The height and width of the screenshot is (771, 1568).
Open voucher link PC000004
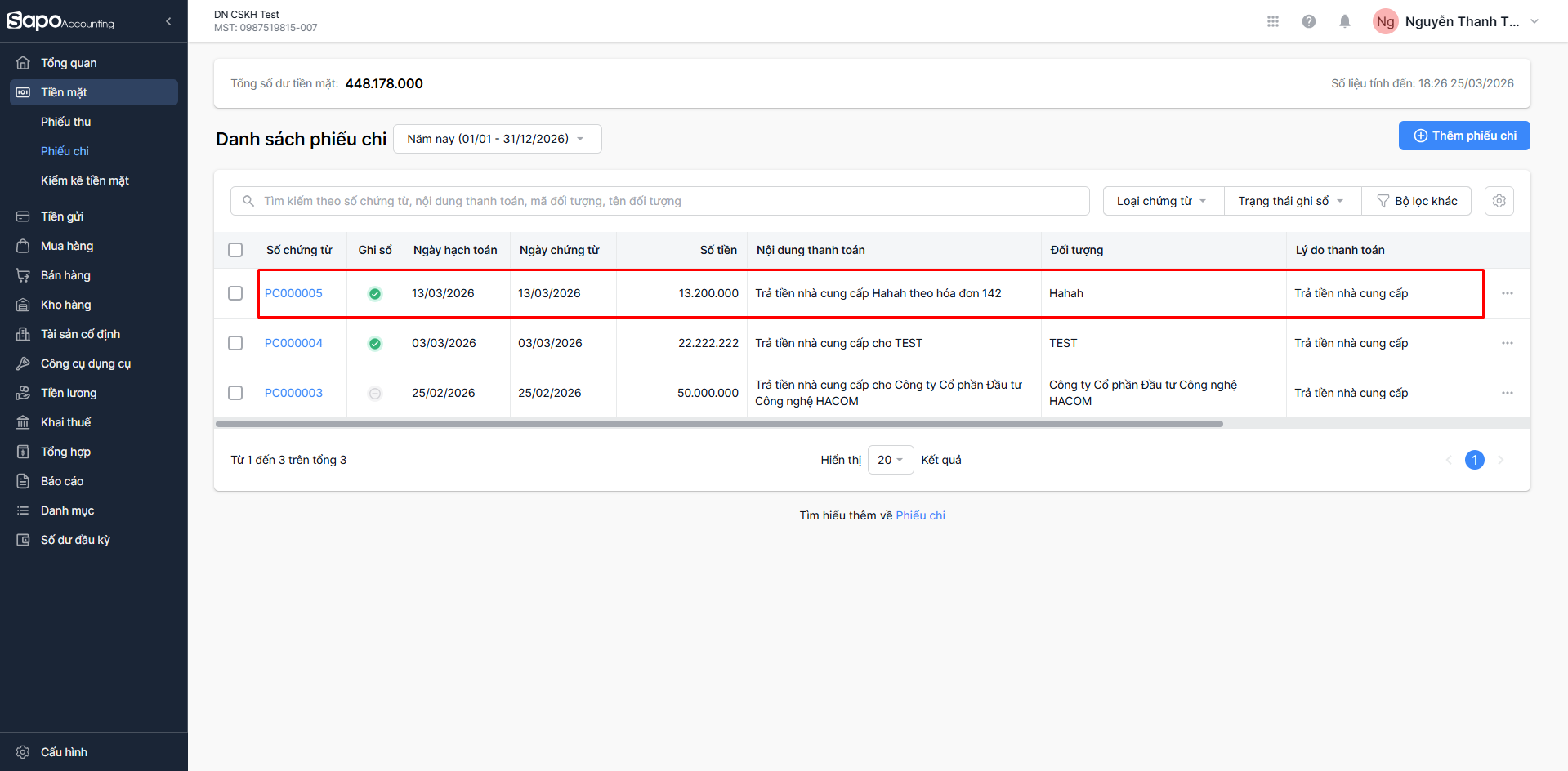coord(293,343)
